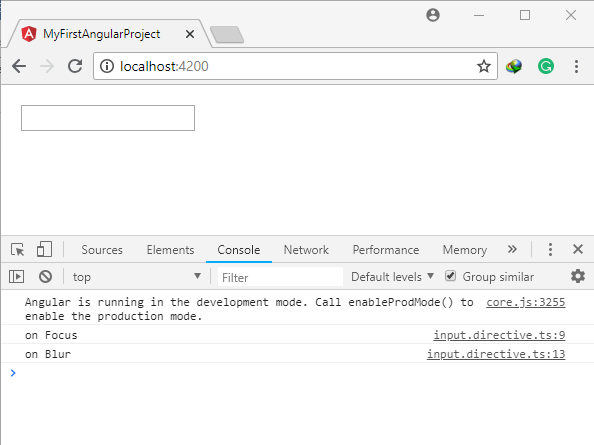Open the Grammarly extension icon

tap(546, 66)
